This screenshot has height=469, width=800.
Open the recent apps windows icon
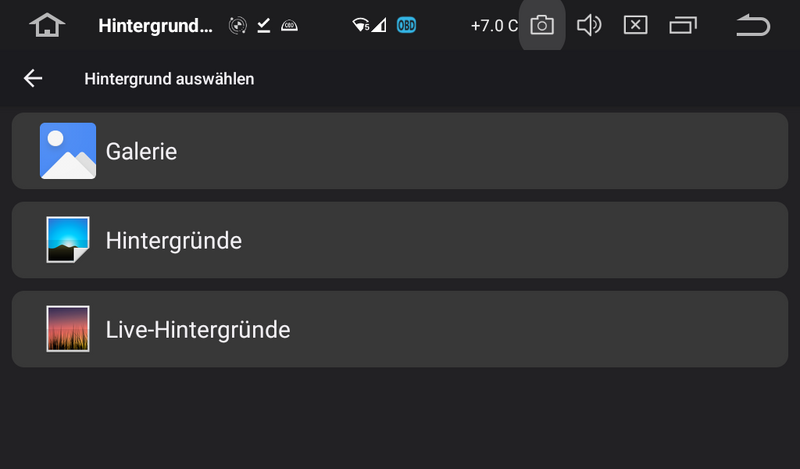pos(683,26)
